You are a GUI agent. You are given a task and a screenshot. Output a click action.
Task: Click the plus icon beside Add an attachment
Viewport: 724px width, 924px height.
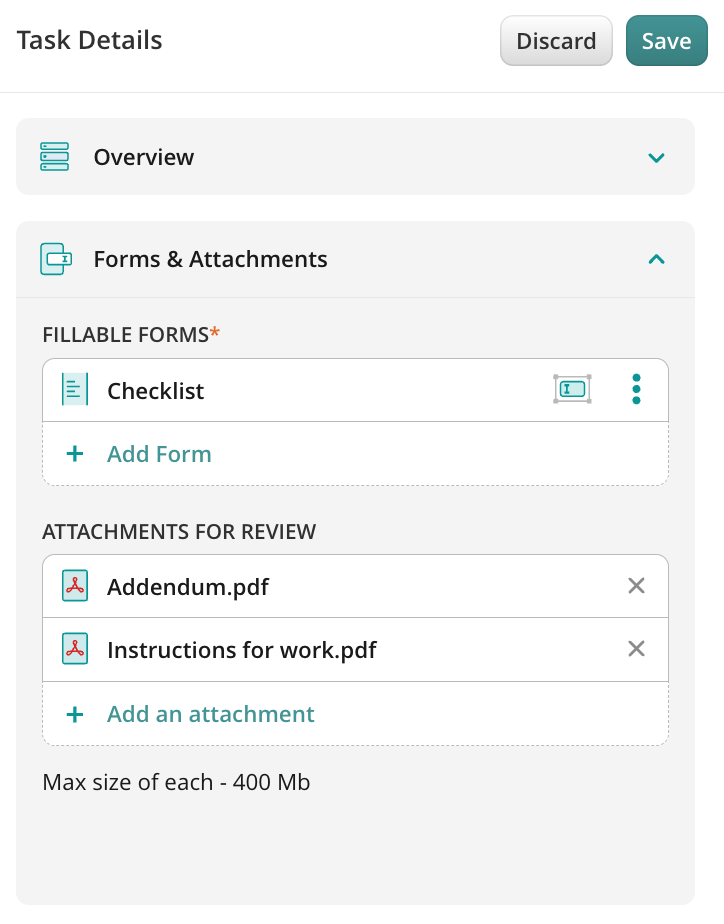[75, 714]
